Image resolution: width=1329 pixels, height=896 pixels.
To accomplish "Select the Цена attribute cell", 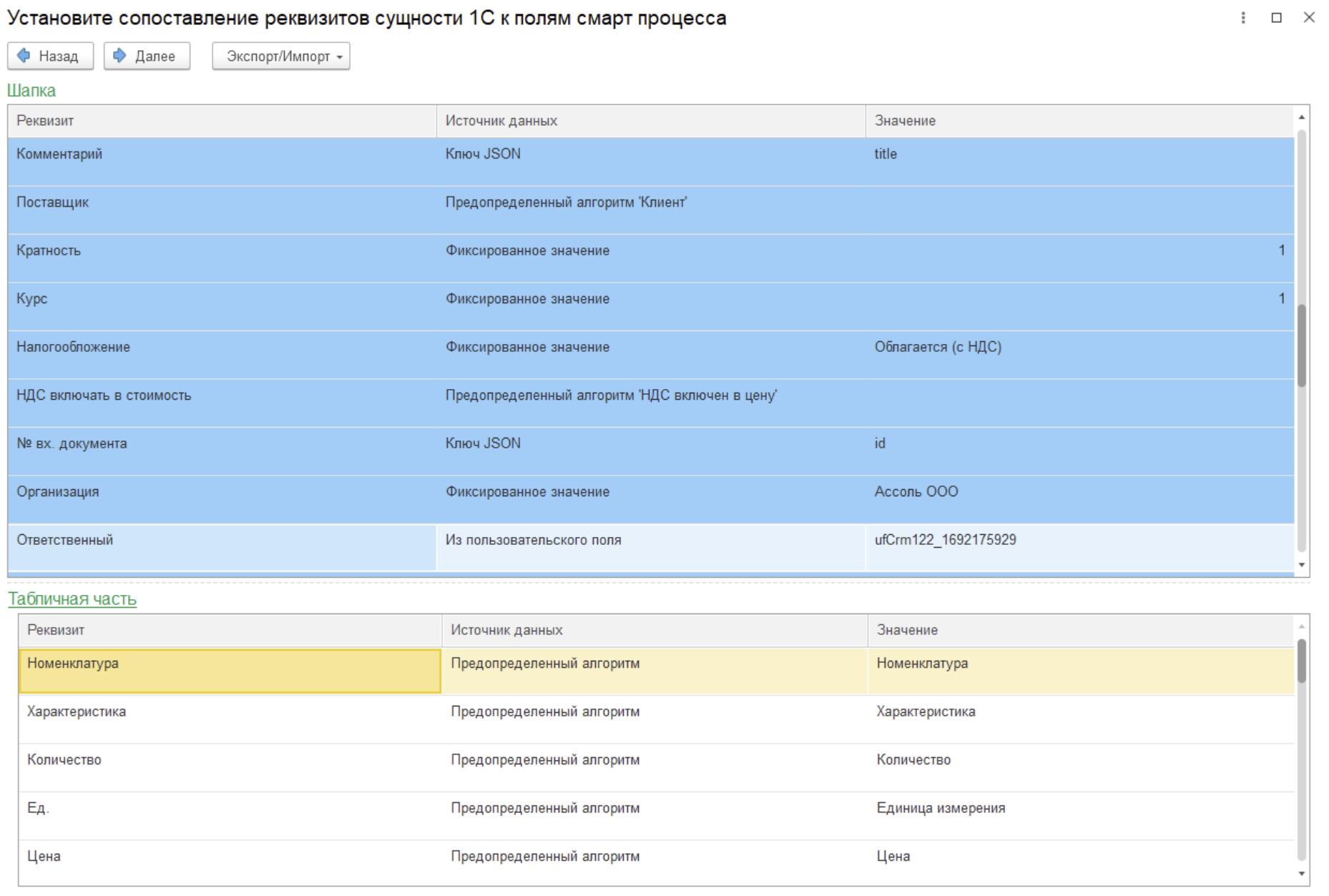I will [x=230, y=863].
